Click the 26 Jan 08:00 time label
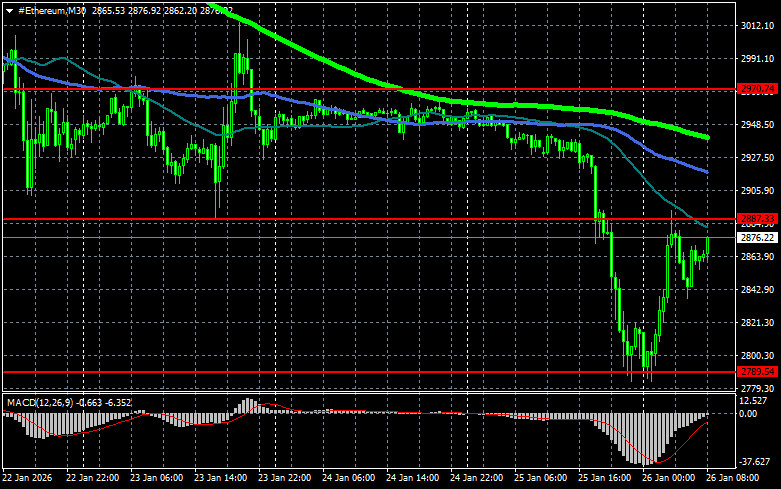Image resolution: width=781 pixels, height=489 pixels. coord(733,478)
